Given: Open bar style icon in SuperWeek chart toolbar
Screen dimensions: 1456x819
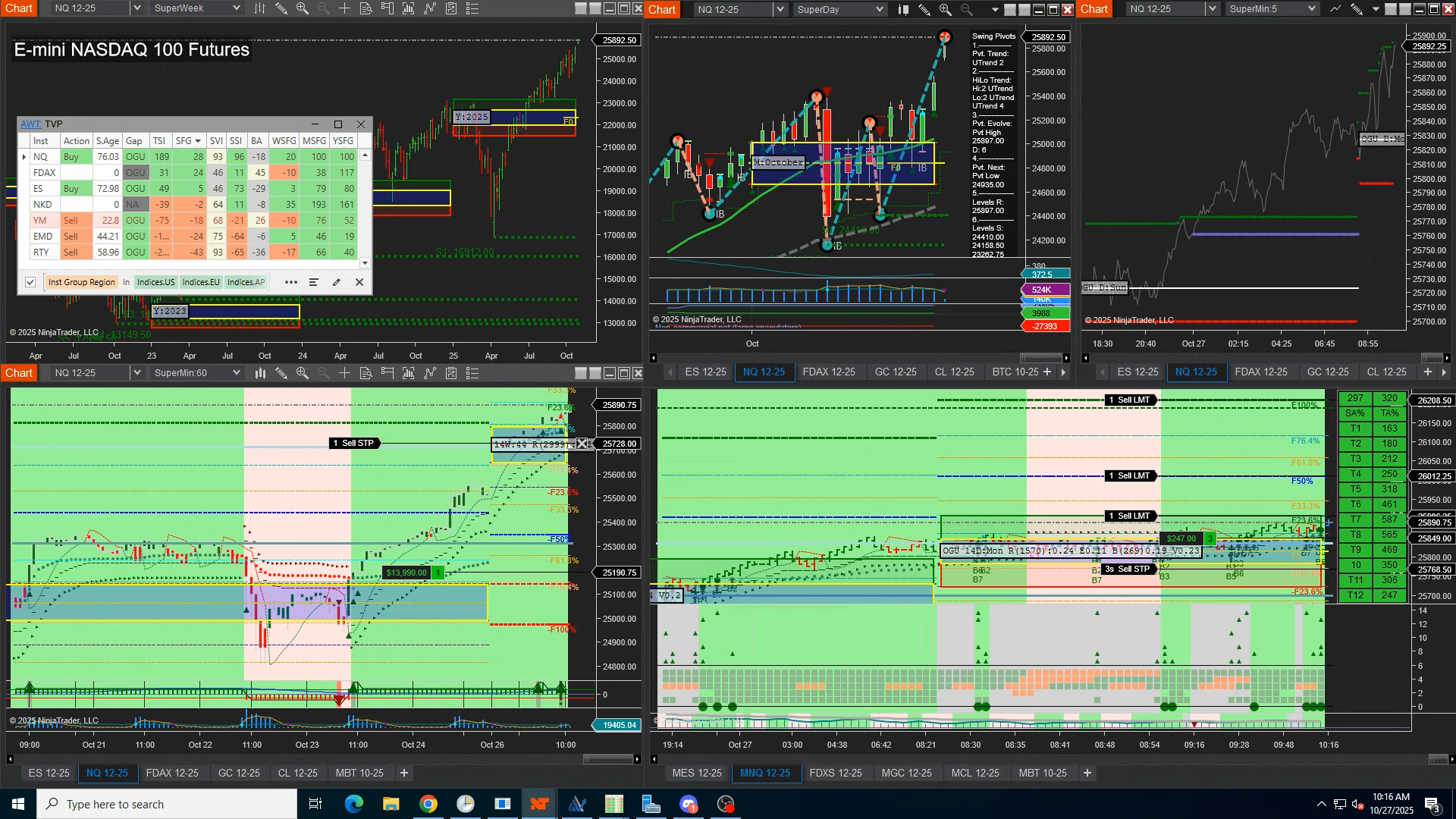Looking at the screenshot, I should tap(259, 9).
